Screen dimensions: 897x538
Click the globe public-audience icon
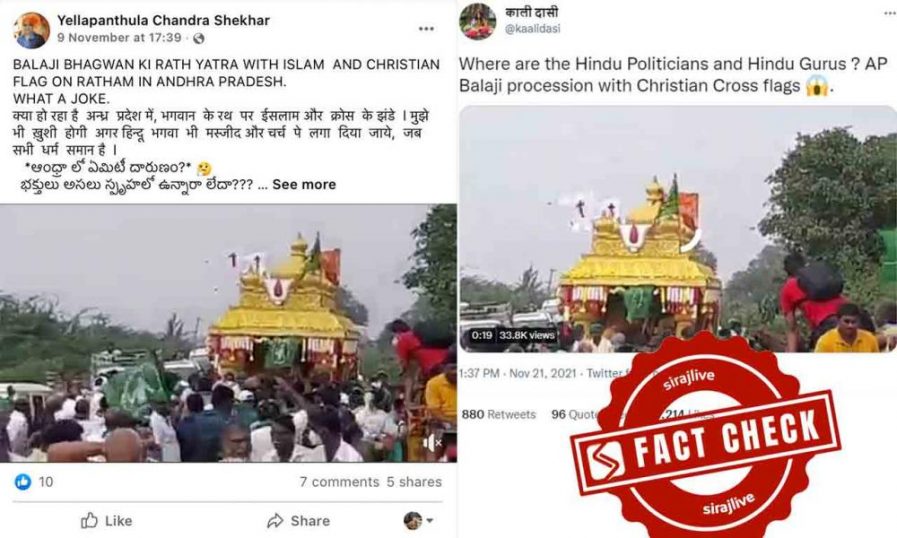(199, 38)
